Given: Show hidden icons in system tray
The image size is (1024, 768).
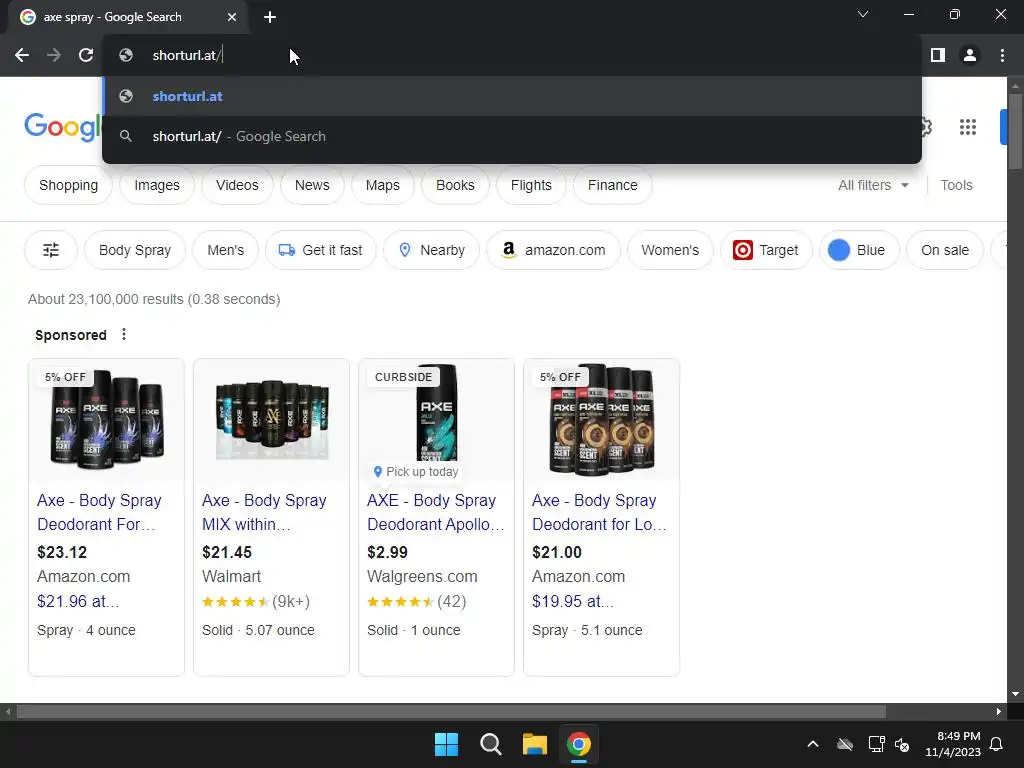Looking at the screenshot, I should [812, 744].
